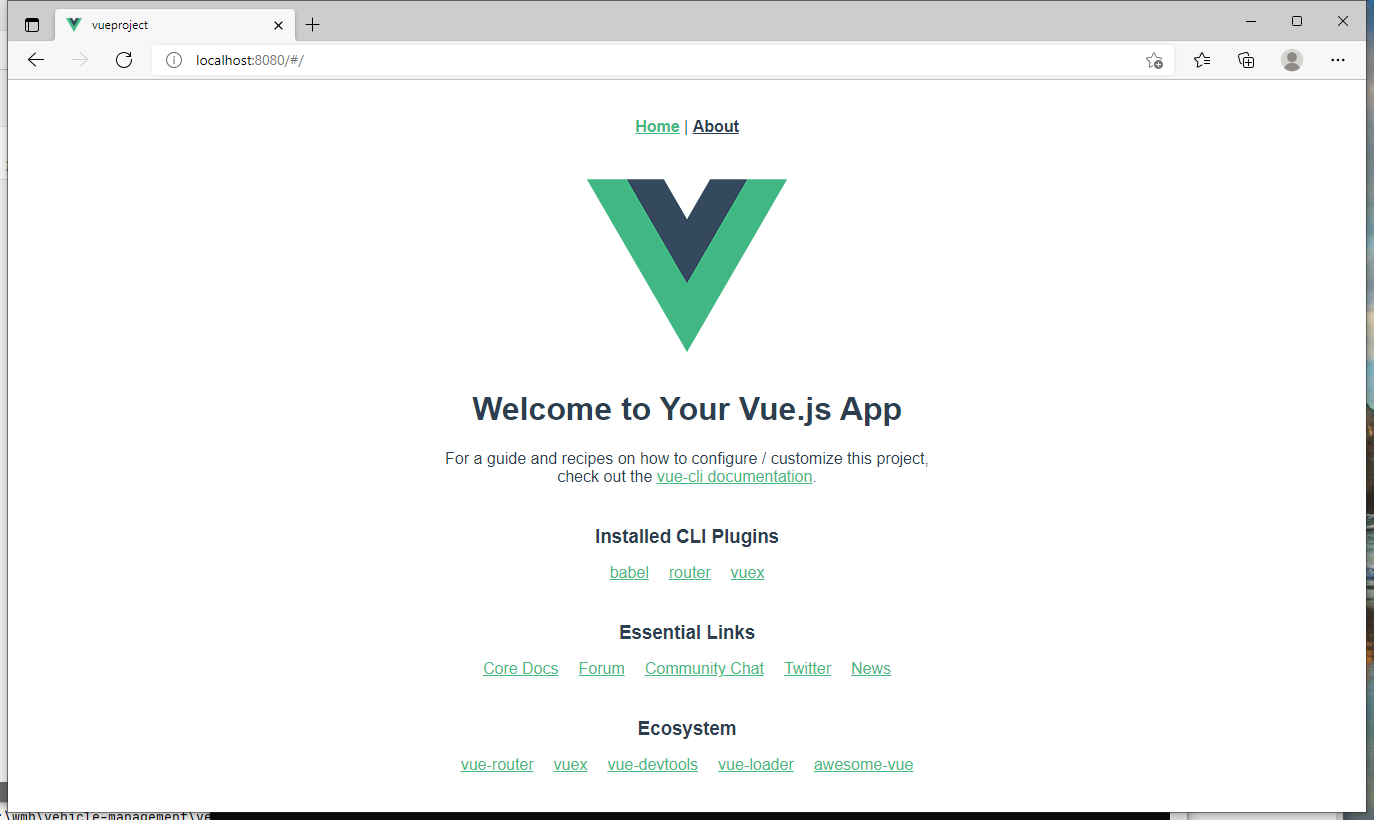
Task: Go to the About page link
Action: click(716, 126)
